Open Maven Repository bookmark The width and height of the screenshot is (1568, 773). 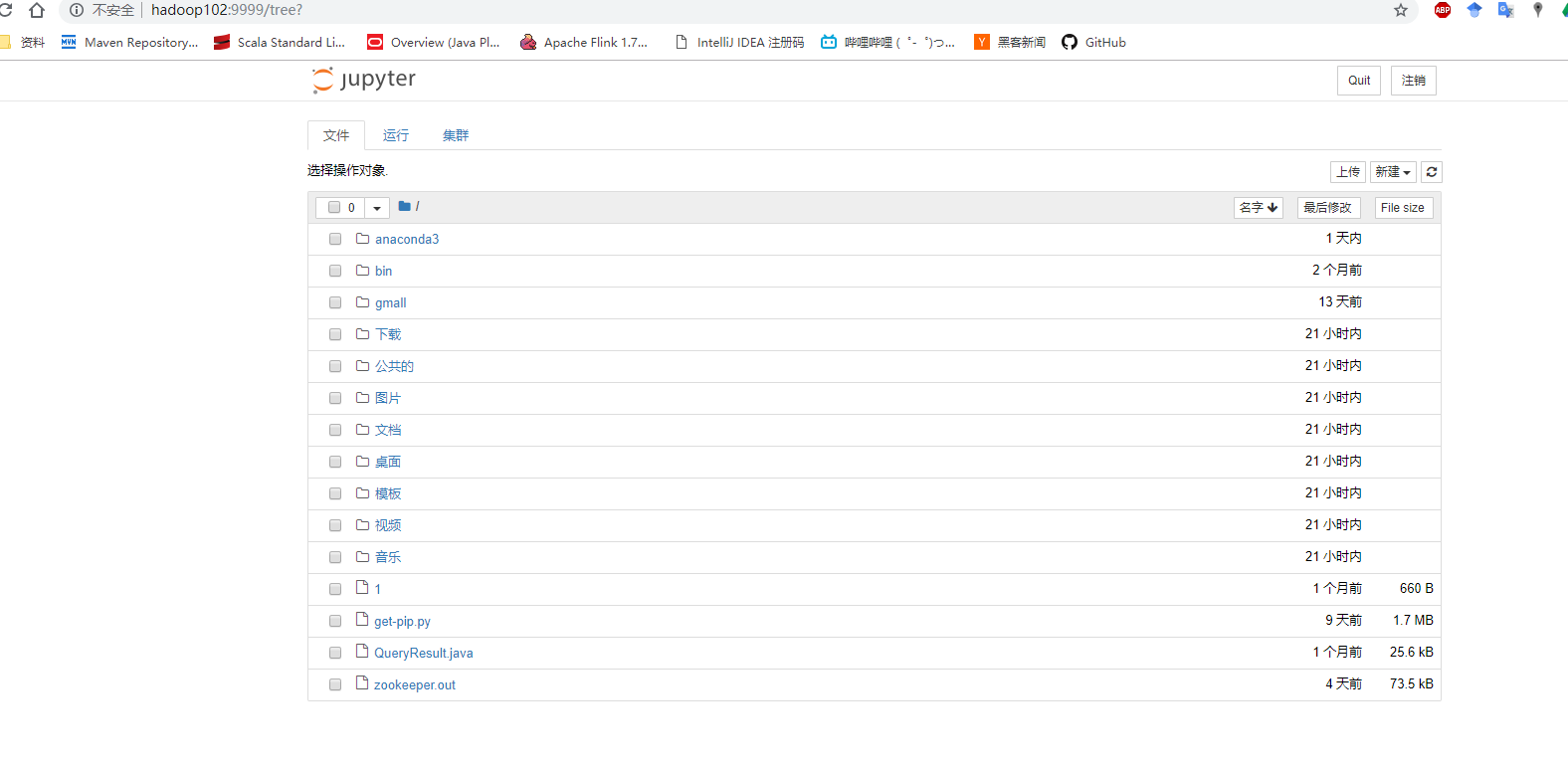pyautogui.click(x=129, y=42)
